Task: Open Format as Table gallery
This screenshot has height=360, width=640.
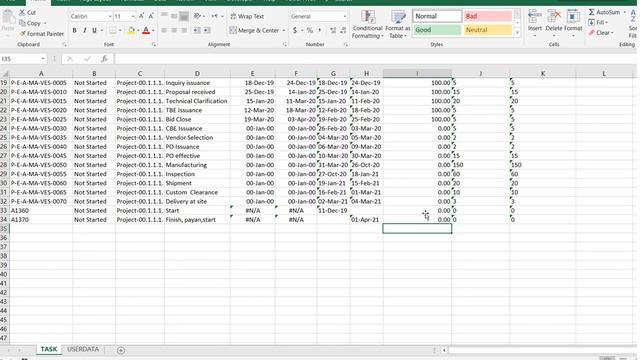Action: [x=398, y=24]
